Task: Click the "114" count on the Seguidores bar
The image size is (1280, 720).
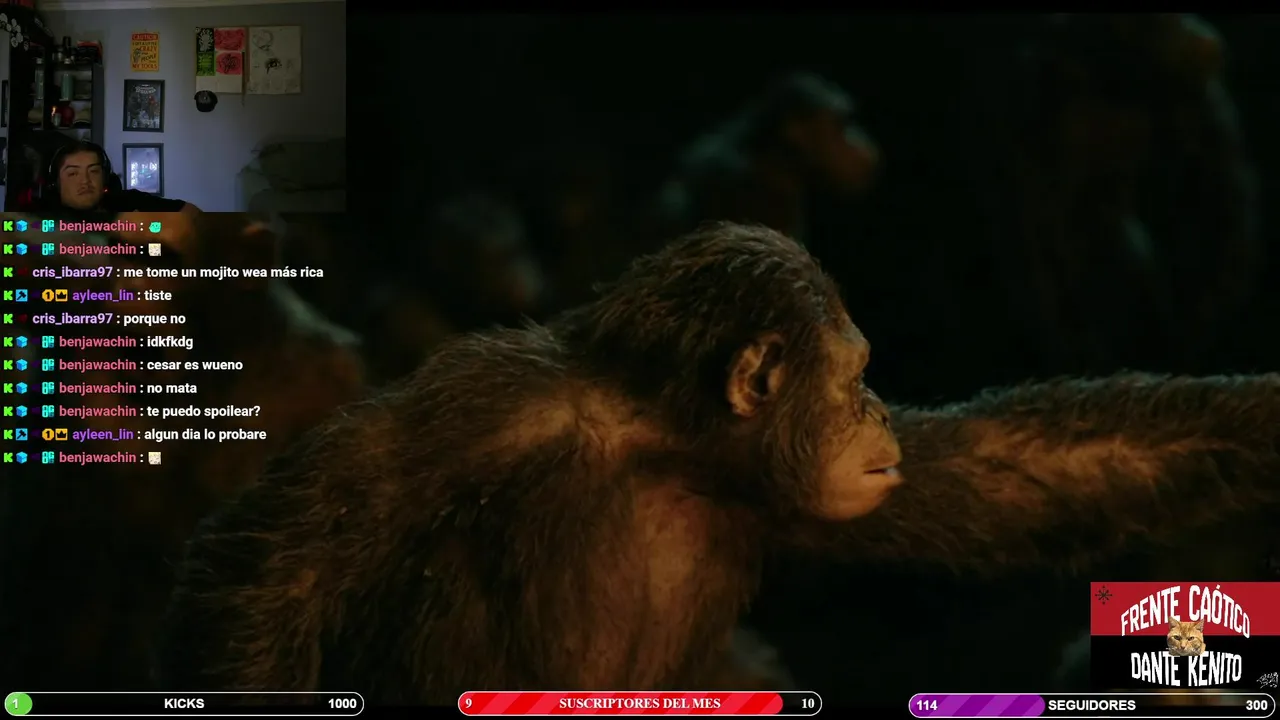Action: coord(927,706)
